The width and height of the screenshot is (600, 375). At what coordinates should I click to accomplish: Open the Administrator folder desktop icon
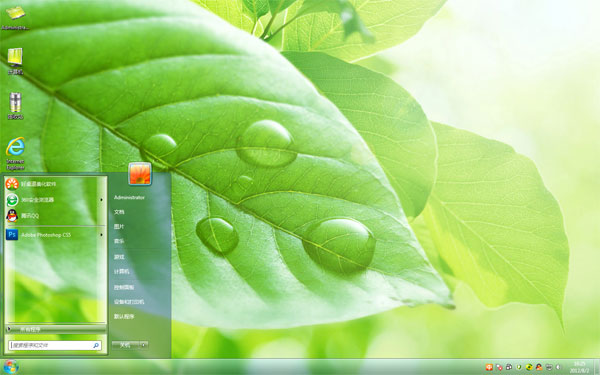pos(15,17)
